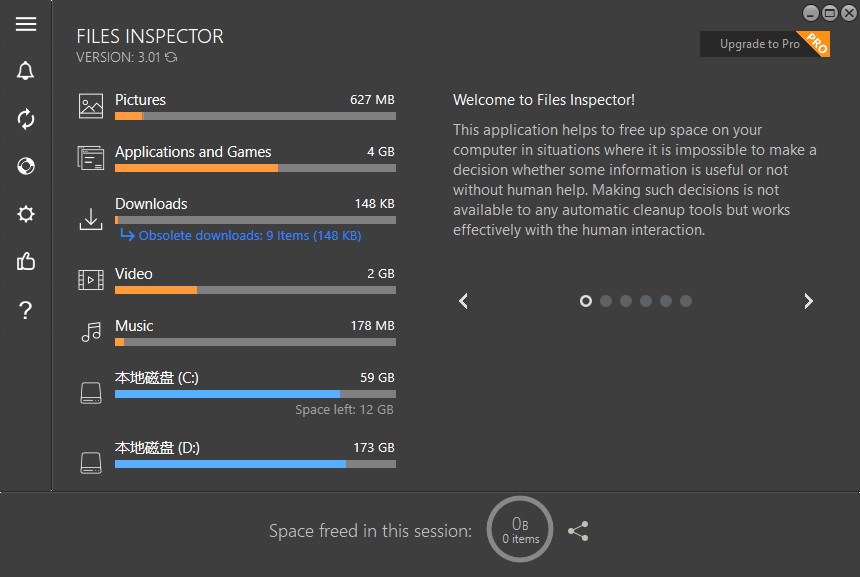Click the space freed counter circle
Viewport: 860px width, 577px height.
pos(520,530)
